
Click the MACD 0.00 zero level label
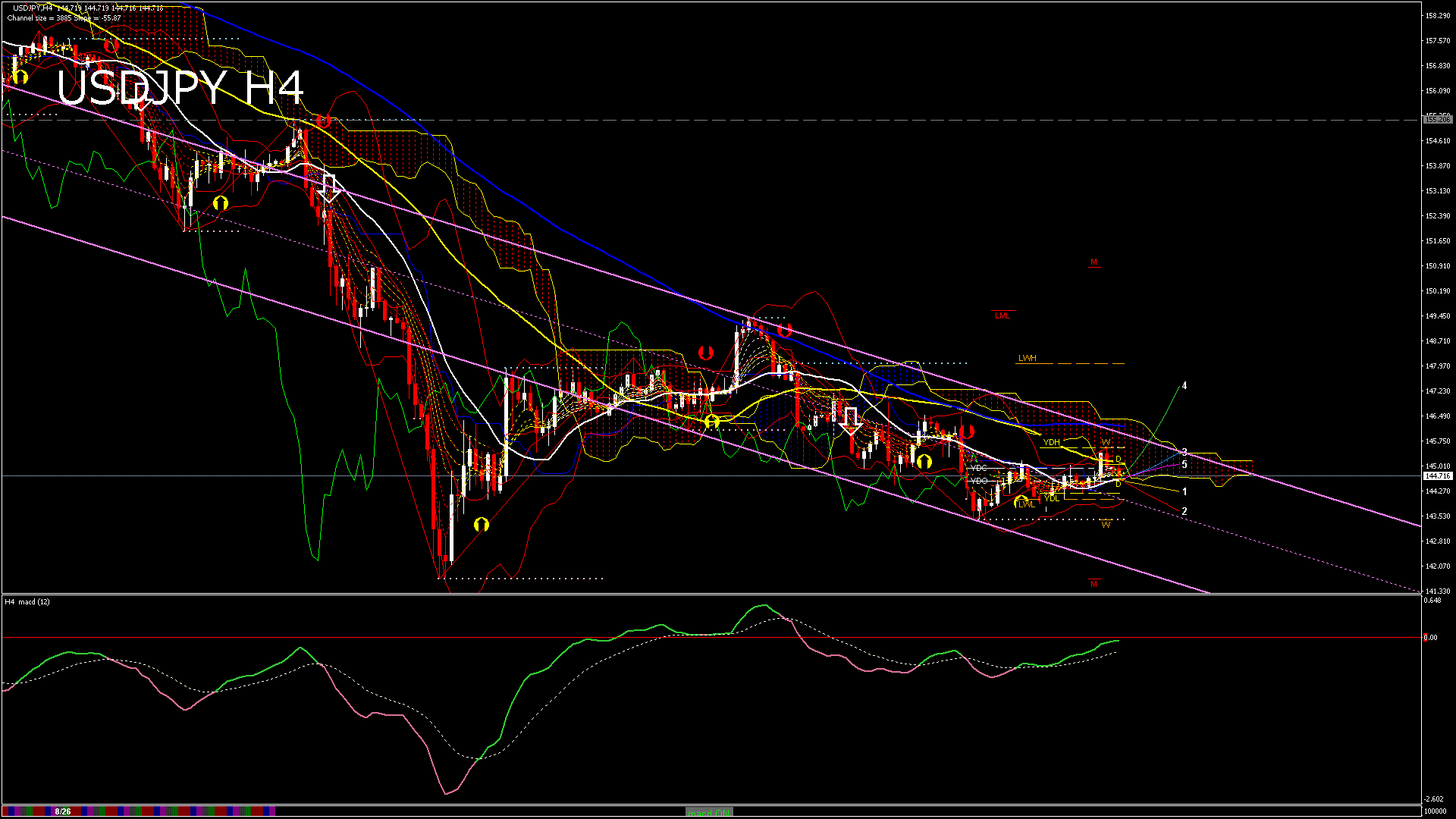point(1430,638)
